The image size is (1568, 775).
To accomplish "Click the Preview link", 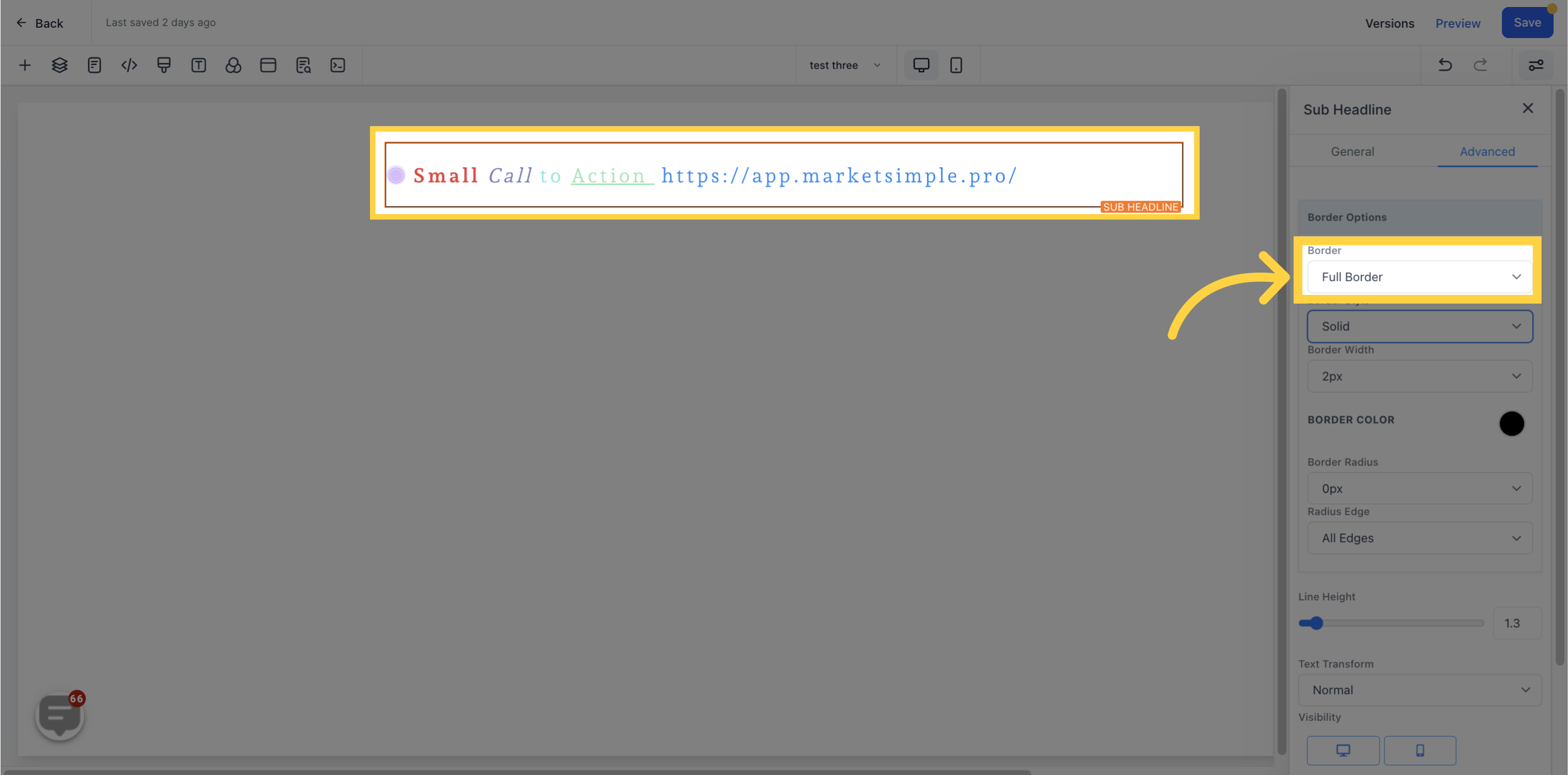I will [1457, 23].
